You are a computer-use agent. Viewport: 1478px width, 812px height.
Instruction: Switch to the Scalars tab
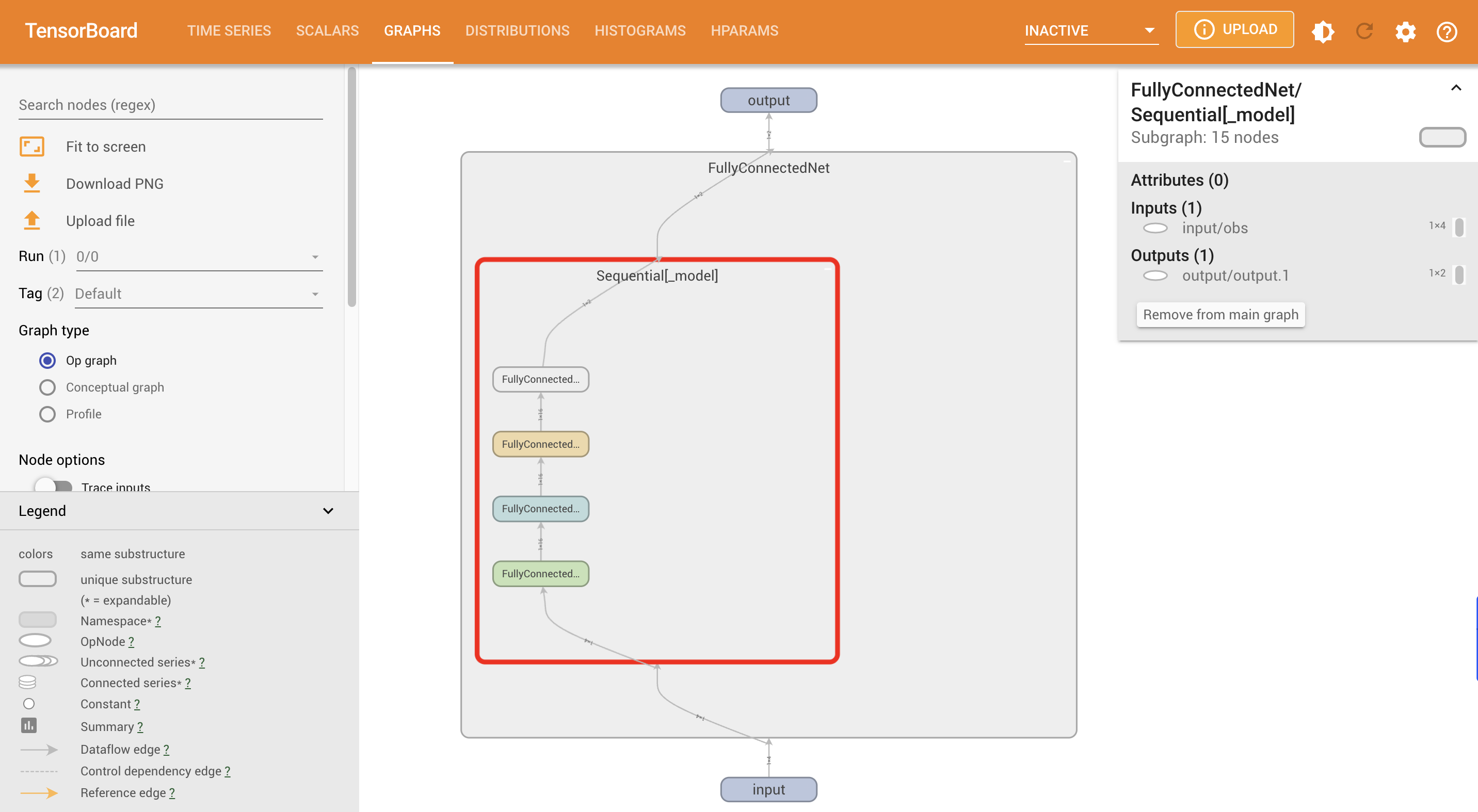(327, 31)
